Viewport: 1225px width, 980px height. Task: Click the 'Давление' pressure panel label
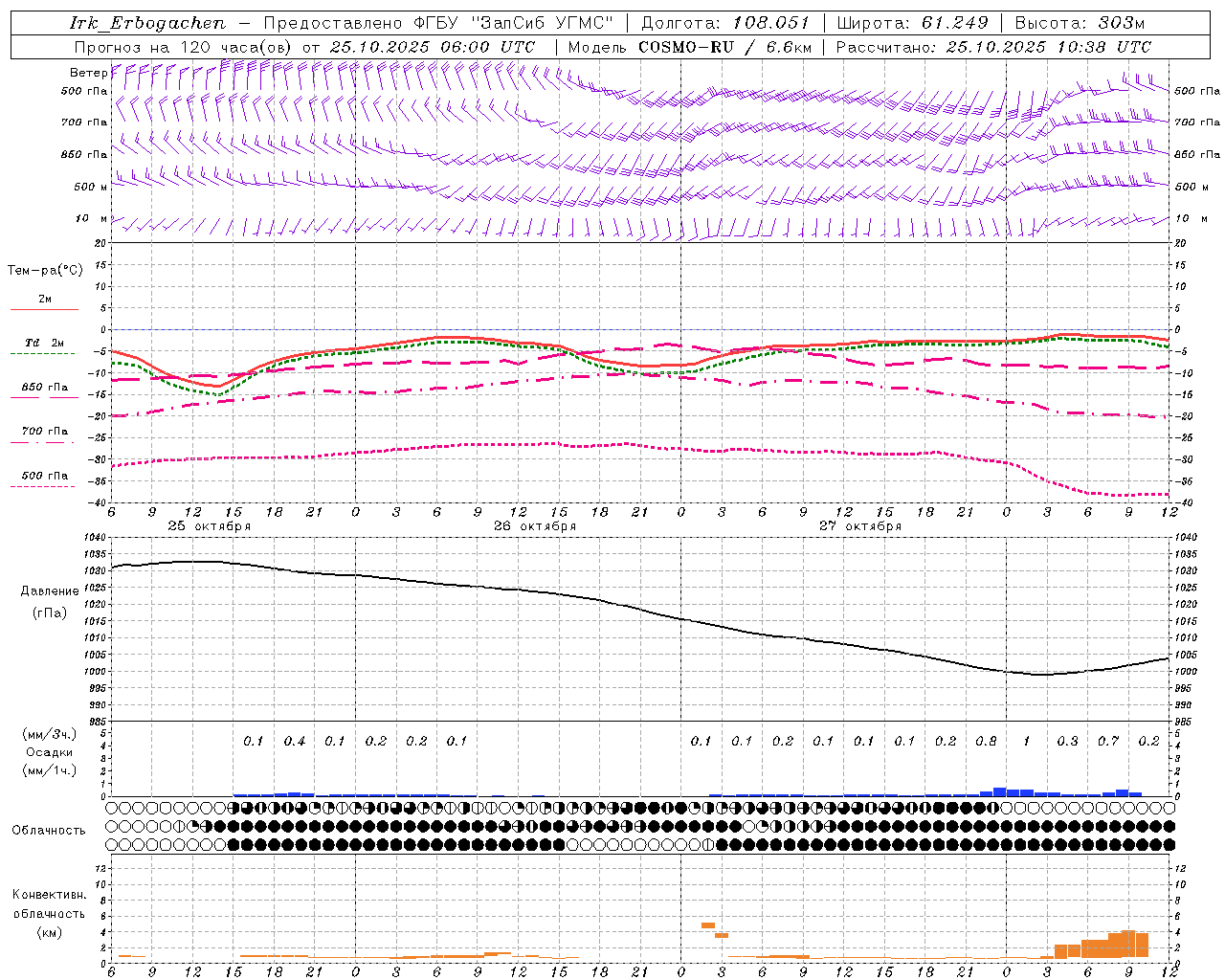click(50, 591)
